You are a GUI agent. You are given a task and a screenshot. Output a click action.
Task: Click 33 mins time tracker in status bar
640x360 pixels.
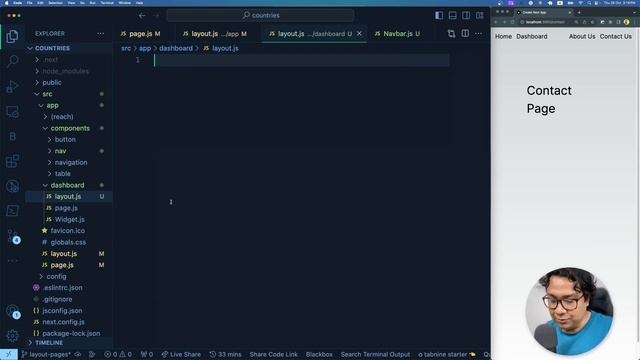(x=225, y=354)
